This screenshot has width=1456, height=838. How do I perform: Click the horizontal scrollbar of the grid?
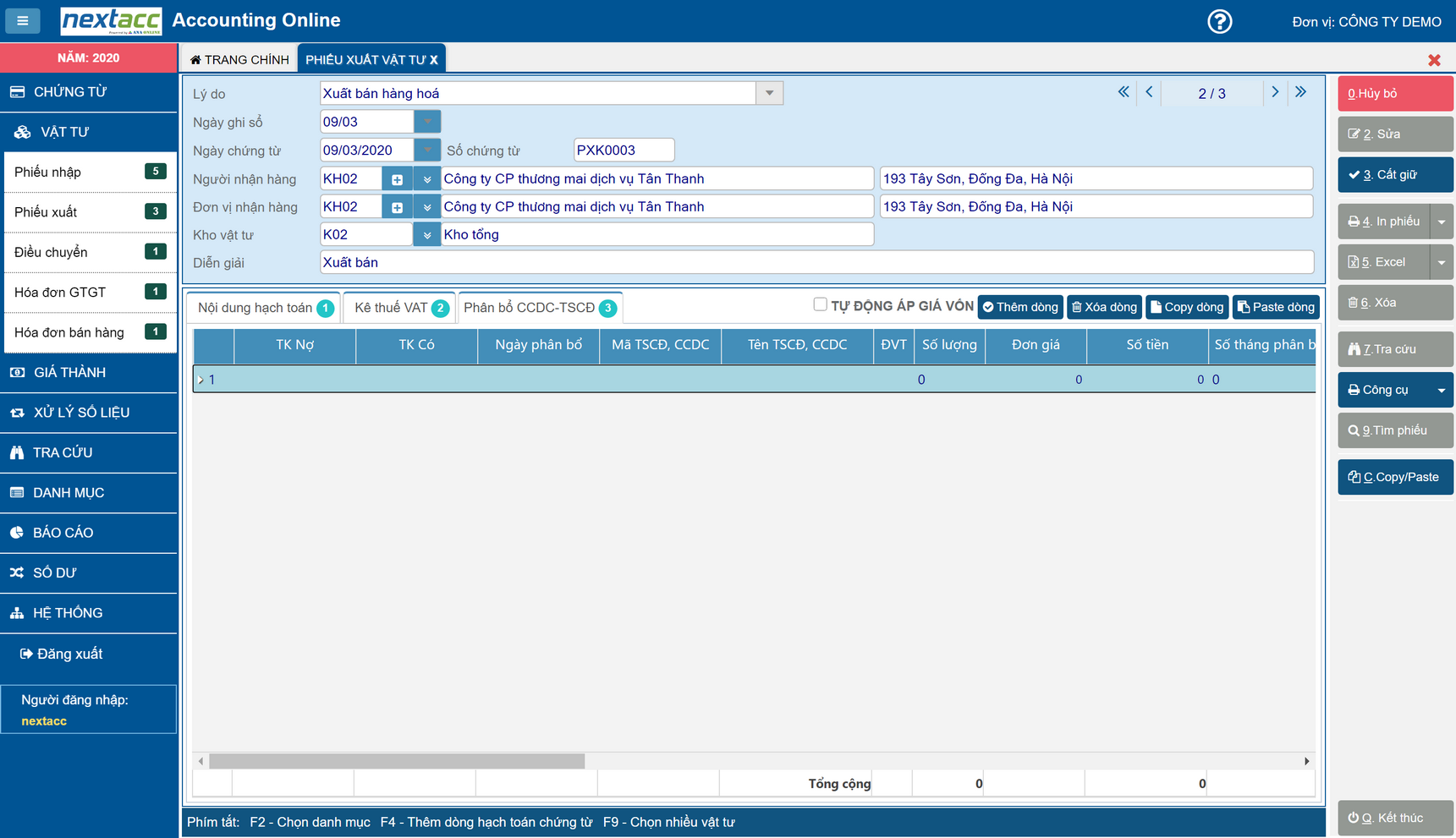[x=397, y=761]
